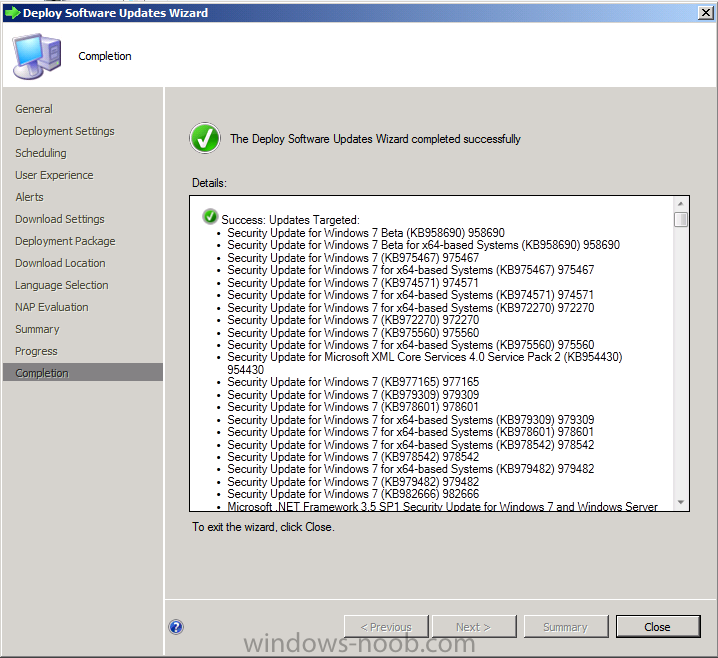Image resolution: width=718 pixels, height=658 pixels.
Task: Click 'Security Update for Windows 7 (KB982666)' line
Action: [x=353, y=494]
